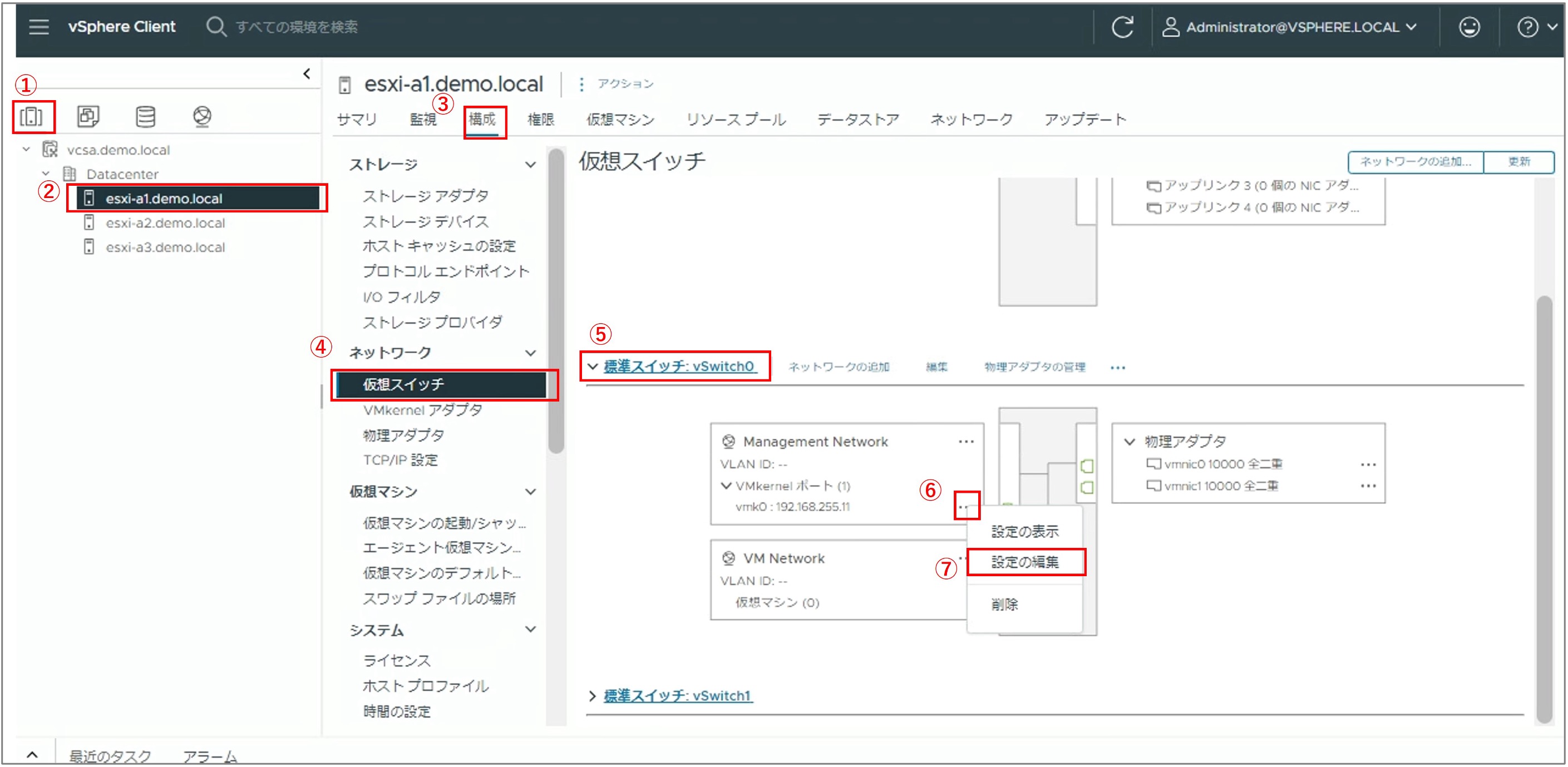This screenshot has width=1568, height=767.
Task: Open vSwitch0 more actions ellipsis
Action: coord(1117,368)
